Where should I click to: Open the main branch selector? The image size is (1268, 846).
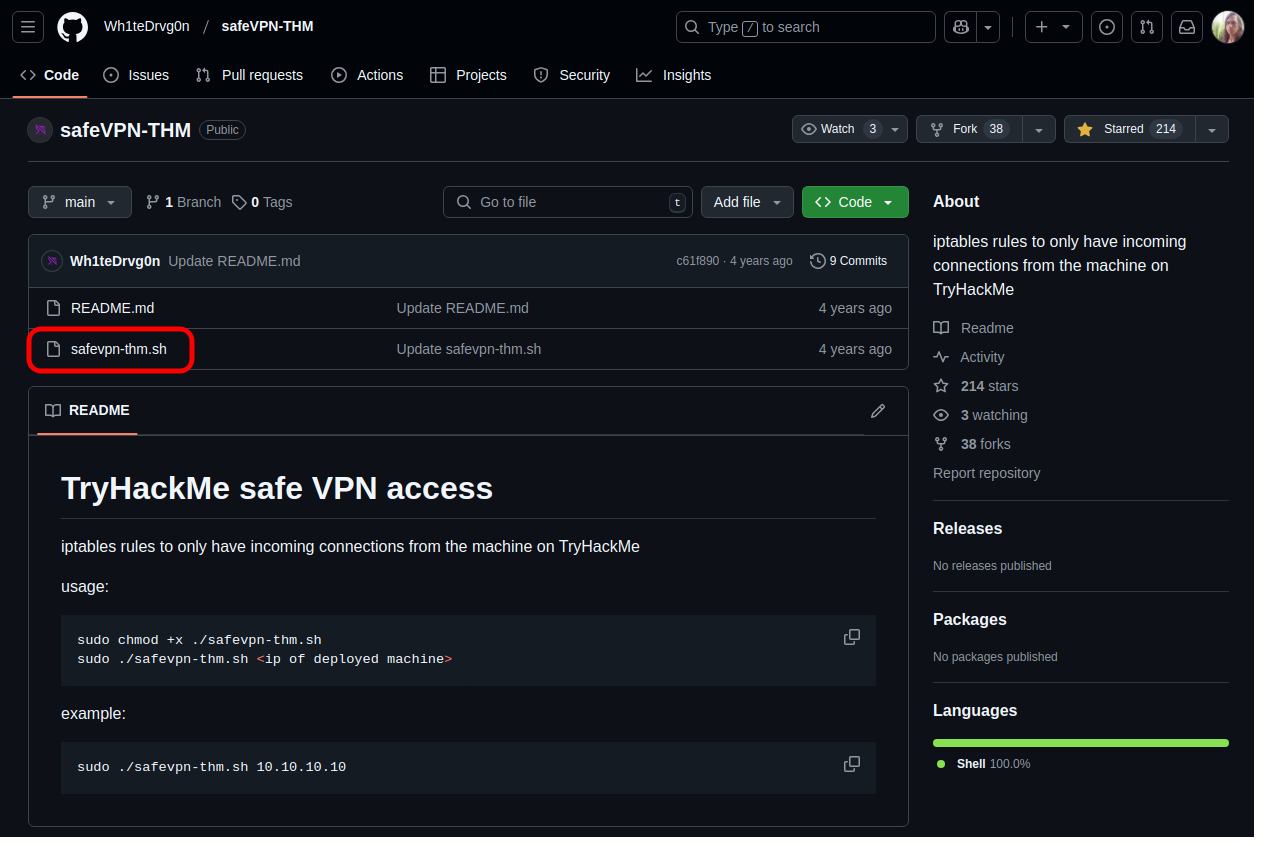(80, 202)
